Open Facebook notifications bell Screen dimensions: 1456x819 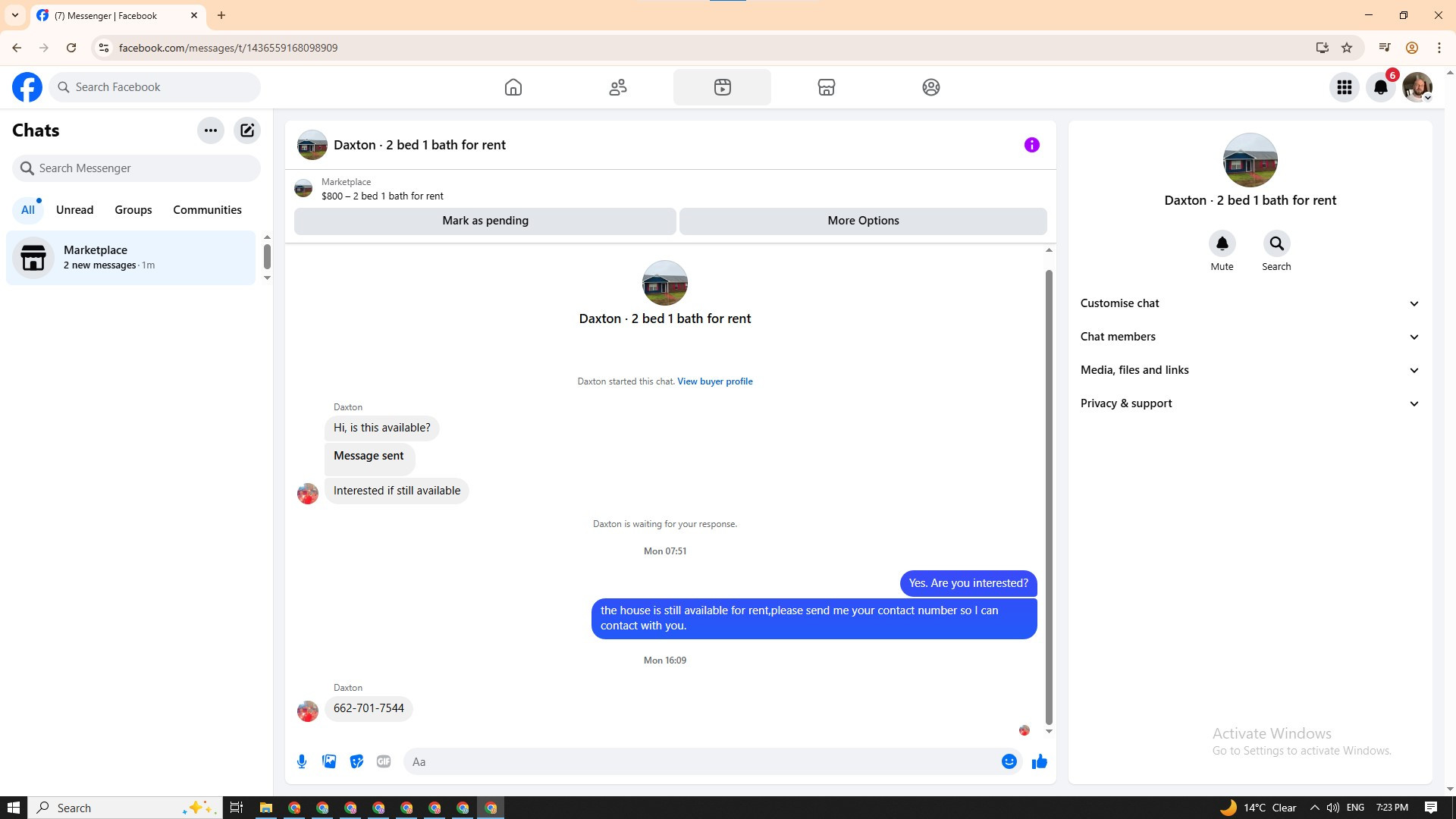[1380, 87]
